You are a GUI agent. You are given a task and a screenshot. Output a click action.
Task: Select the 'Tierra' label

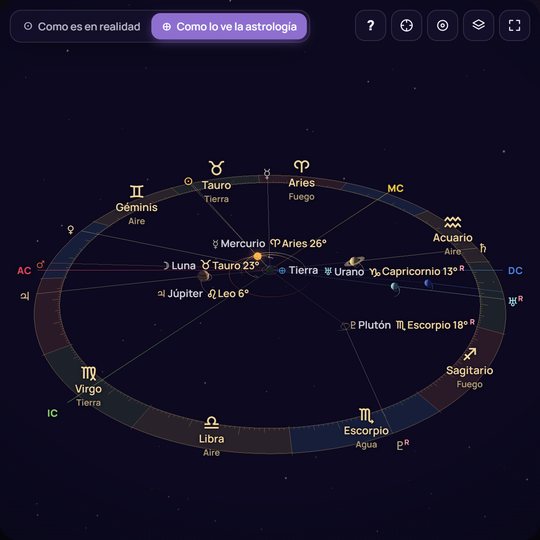pos(298,270)
